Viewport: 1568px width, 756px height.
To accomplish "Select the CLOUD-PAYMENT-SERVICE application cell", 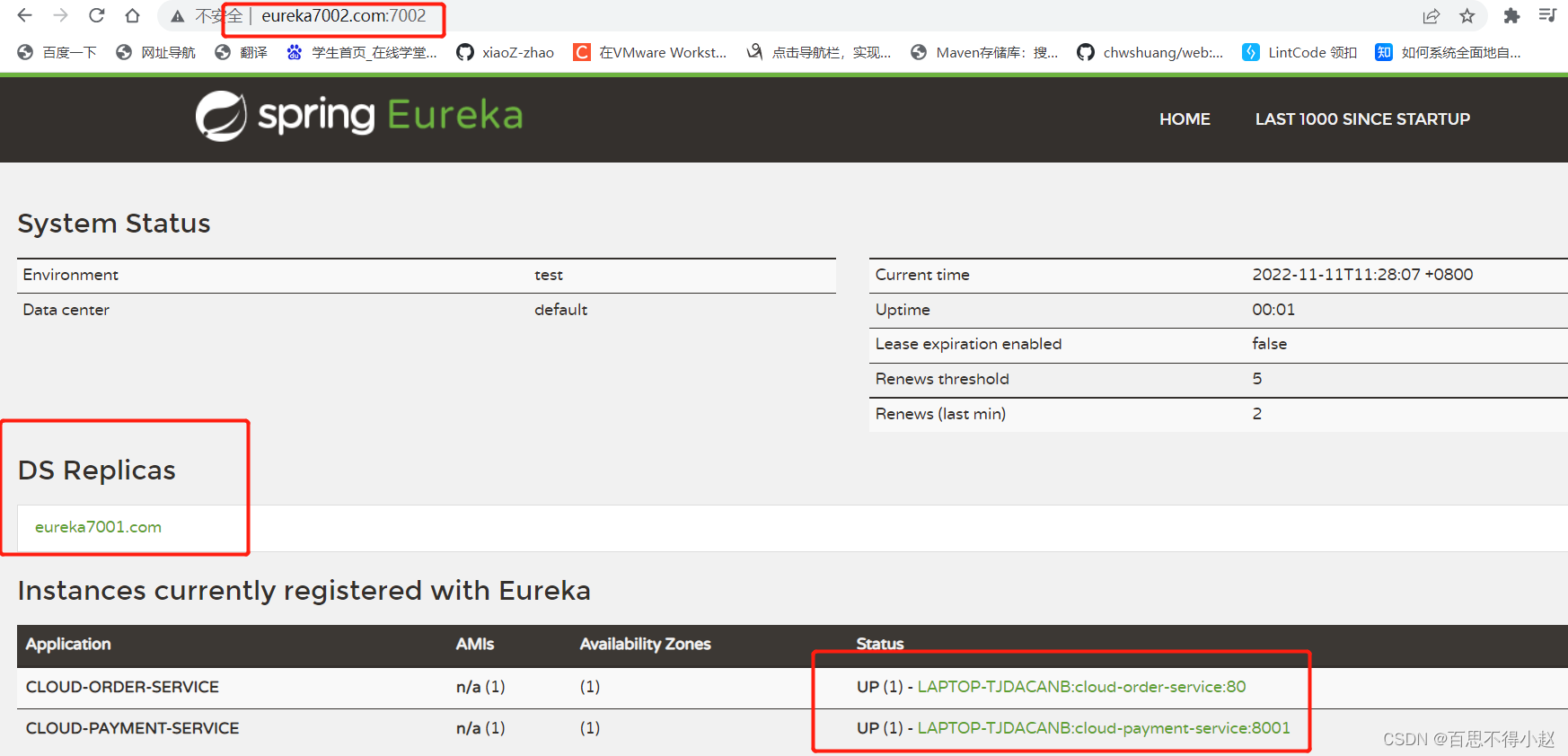I will pos(132,727).
